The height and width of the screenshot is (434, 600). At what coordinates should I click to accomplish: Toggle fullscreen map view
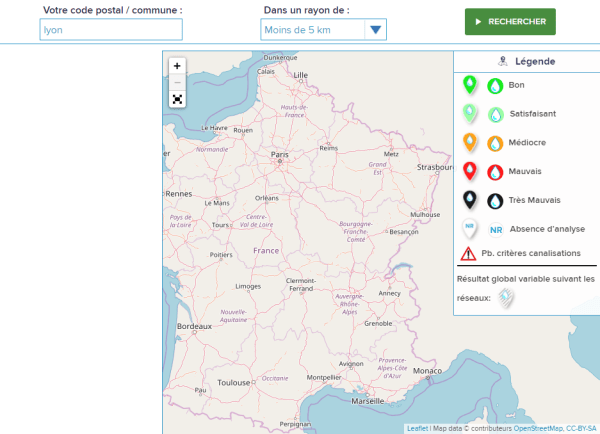[177, 99]
